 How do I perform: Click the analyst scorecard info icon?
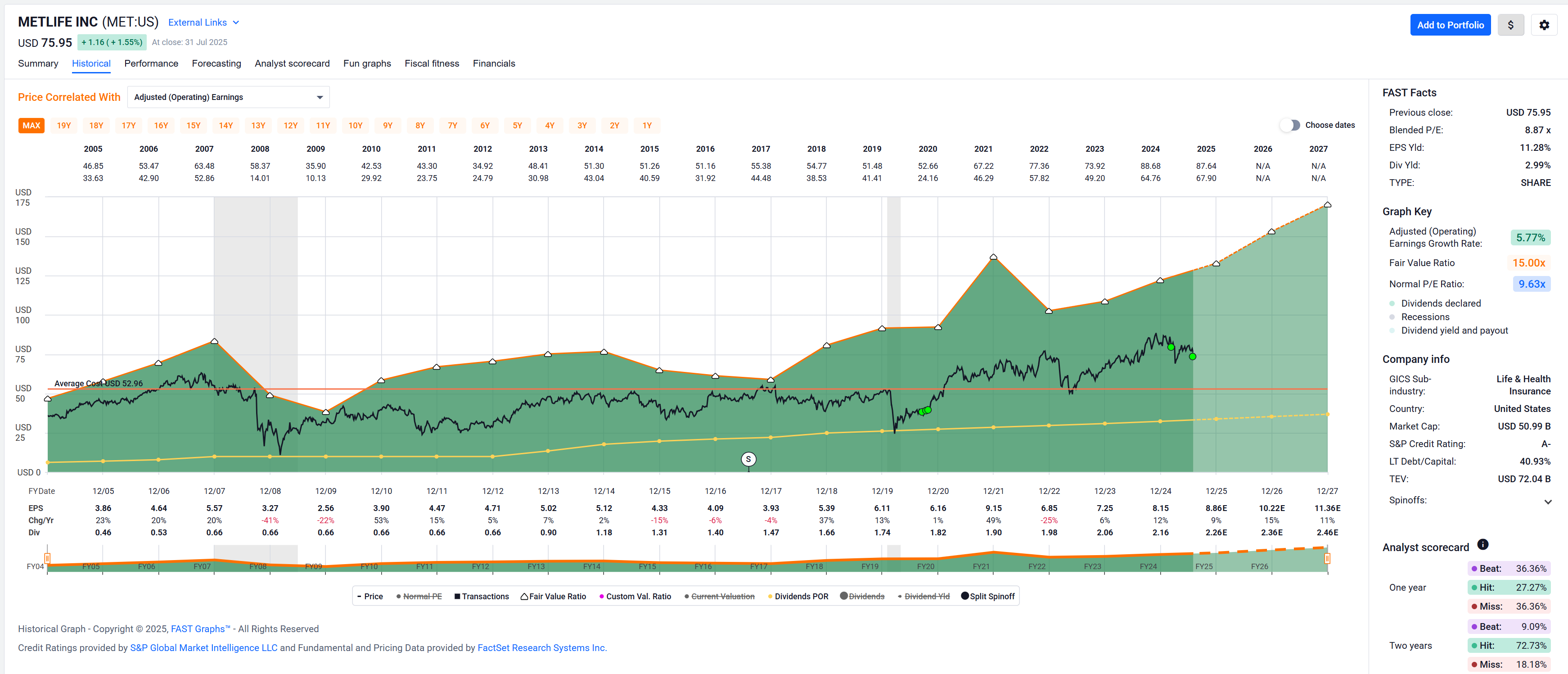[1483, 544]
